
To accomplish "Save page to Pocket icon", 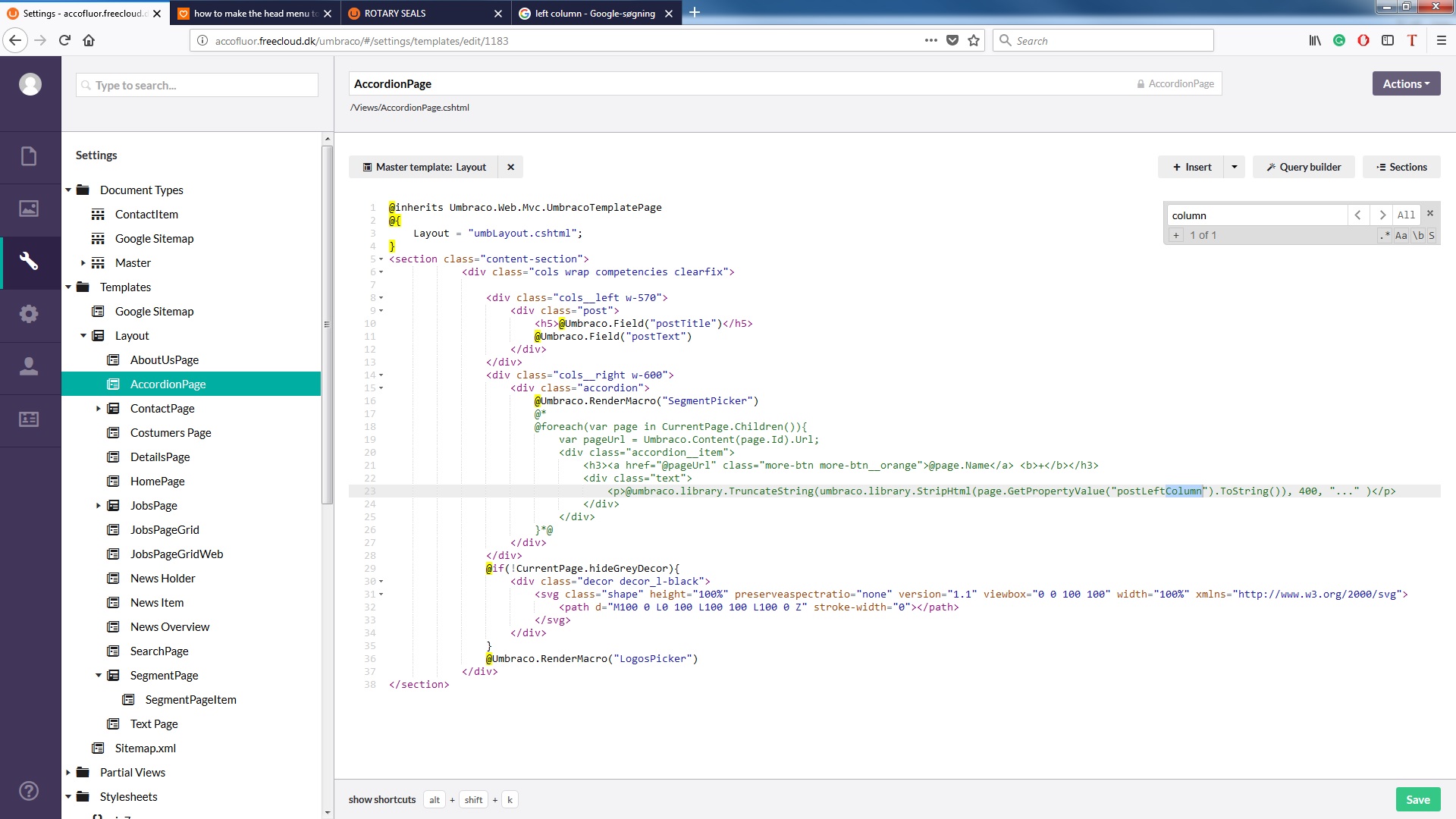I will pyautogui.click(x=952, y=40).
